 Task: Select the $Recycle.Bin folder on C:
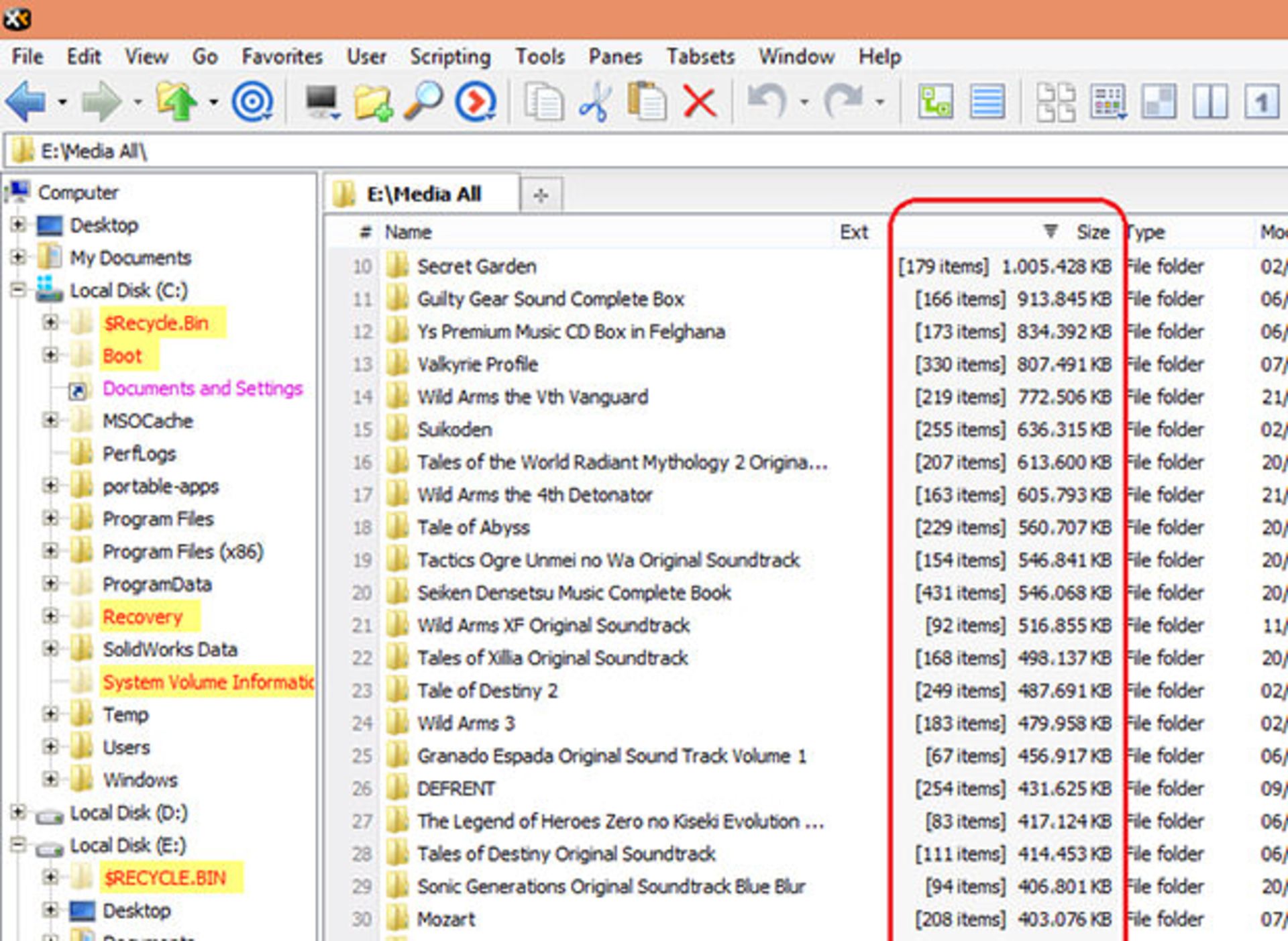(156, 323)
